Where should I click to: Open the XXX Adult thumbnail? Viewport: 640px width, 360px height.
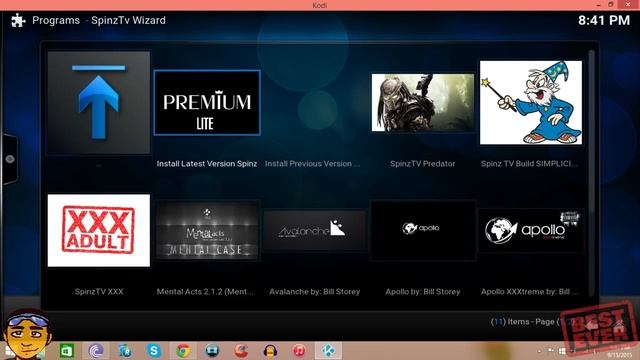click(x=99, y=230)
